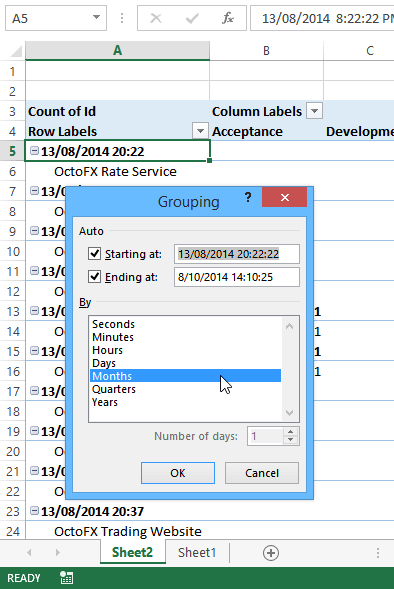The height and width of the screenshot is (589, 394).
Task: Click the OctoFX Rate Service cell
Action: (x=118, y=171)
